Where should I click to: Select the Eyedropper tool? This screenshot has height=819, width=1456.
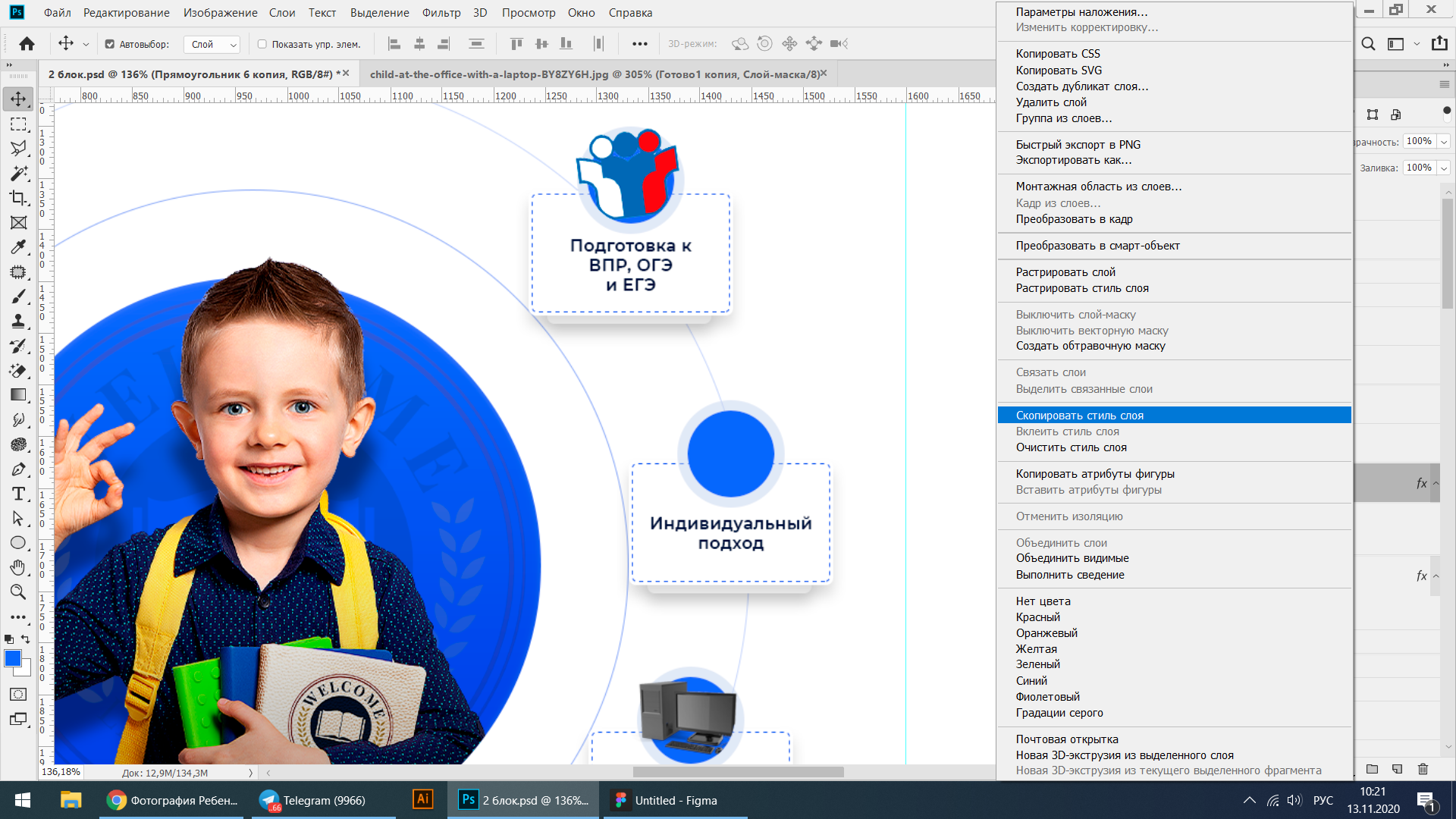[18, 247]
